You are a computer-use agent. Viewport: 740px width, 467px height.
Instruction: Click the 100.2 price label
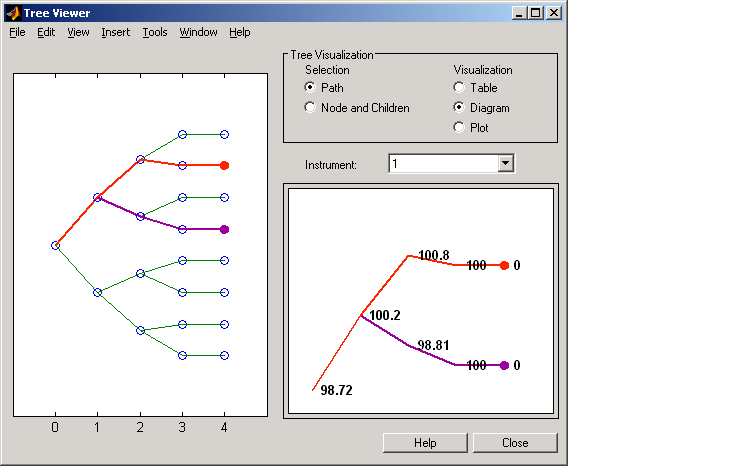pos(385,315)
